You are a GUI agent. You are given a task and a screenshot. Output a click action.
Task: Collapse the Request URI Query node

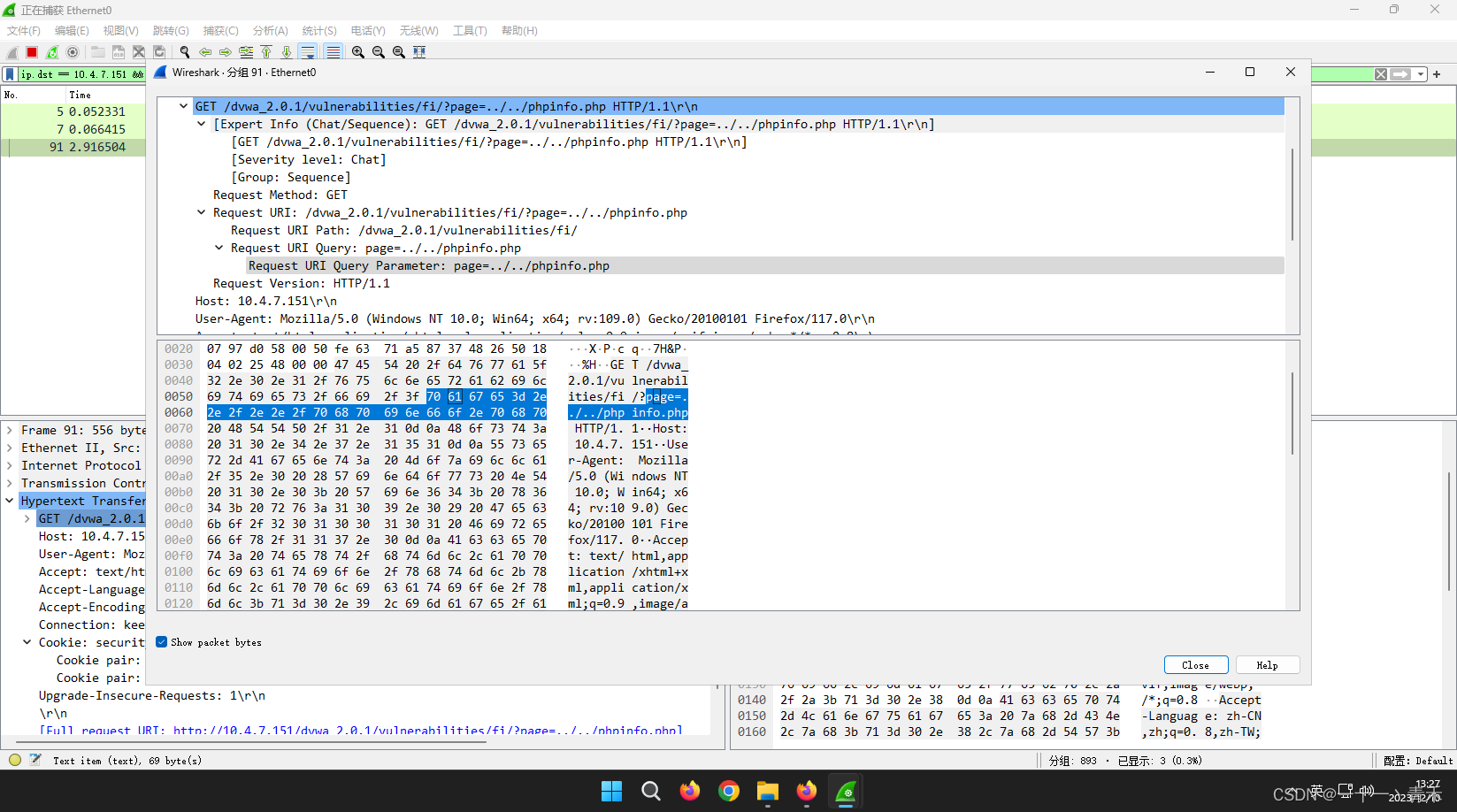[x=219, y=248]
